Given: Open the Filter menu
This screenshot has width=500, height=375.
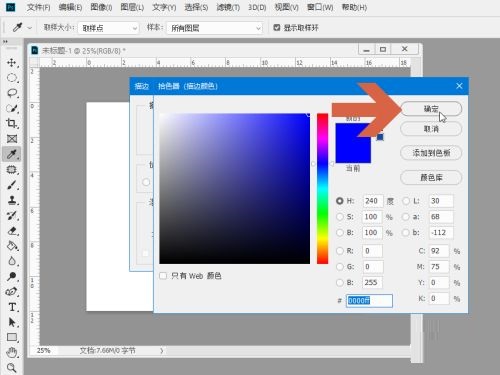Looking at the screenshot, I should (x=228, y=7).
